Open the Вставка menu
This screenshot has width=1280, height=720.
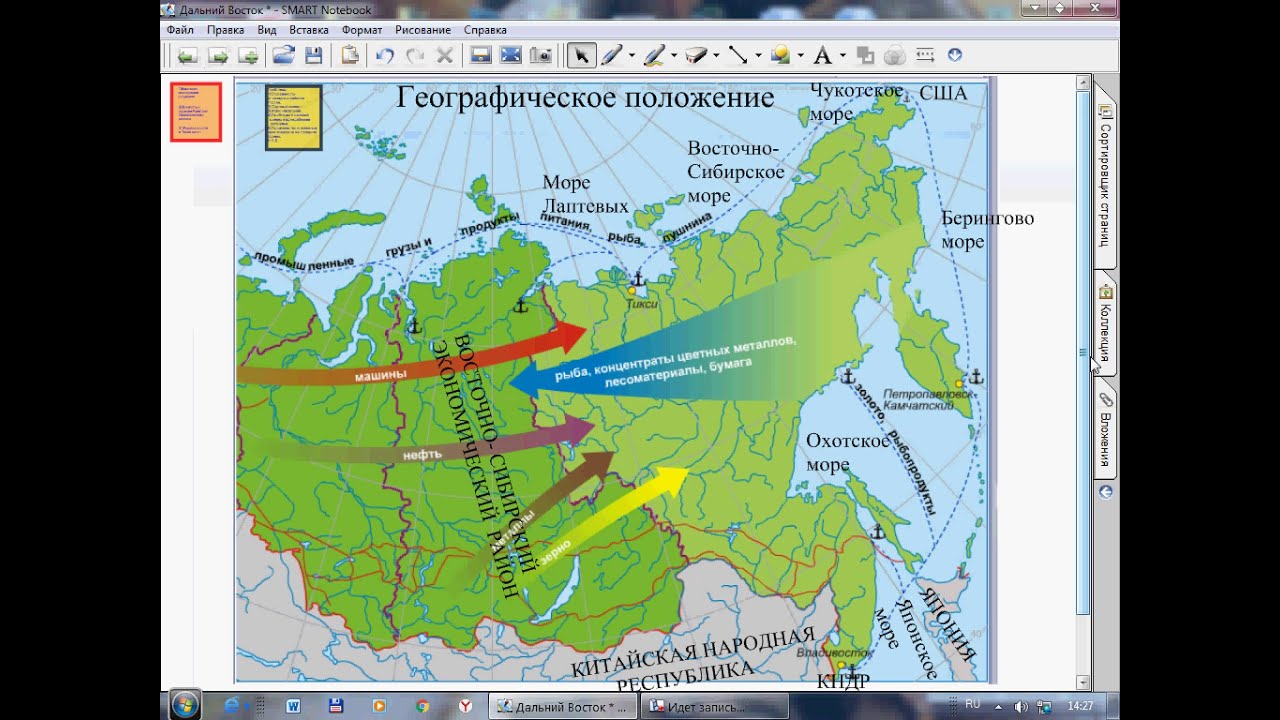click(x=309, y=30)
